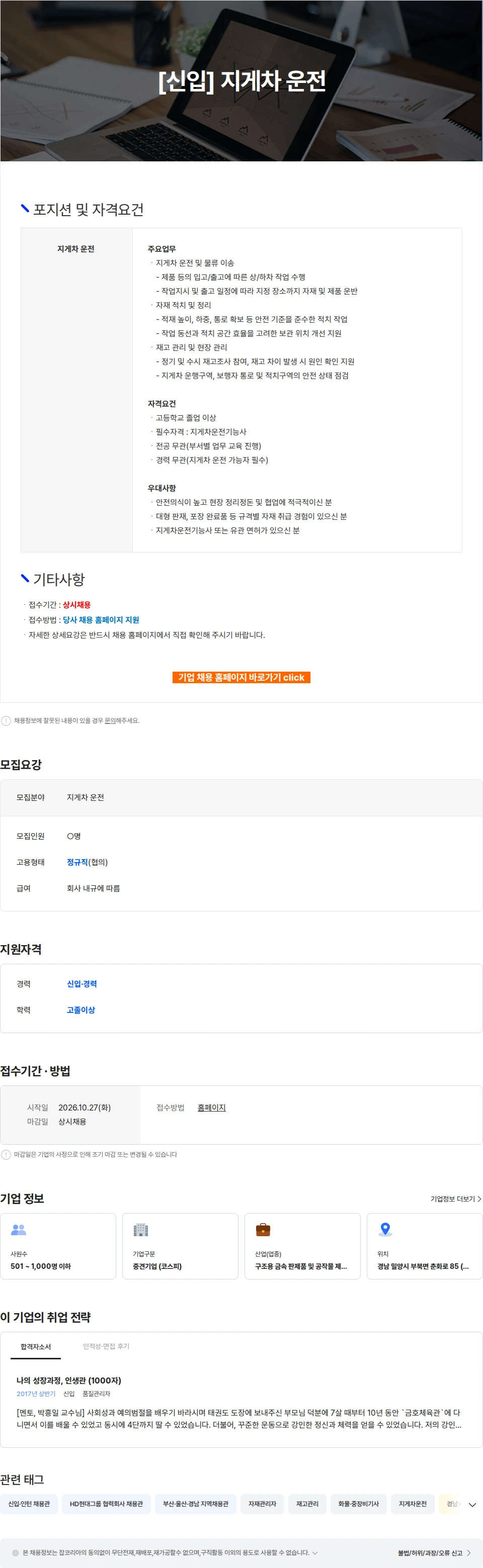Image resolution: width=483 pixels, height=1568 pixels.
Task: Click the info icon beside 채용정보에 잘못된 내용
Action: click(6, 721)
